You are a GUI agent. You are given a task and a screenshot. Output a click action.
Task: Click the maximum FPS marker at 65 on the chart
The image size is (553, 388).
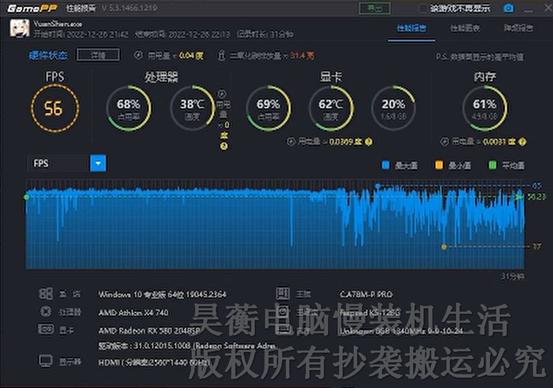tap(378, 186)
